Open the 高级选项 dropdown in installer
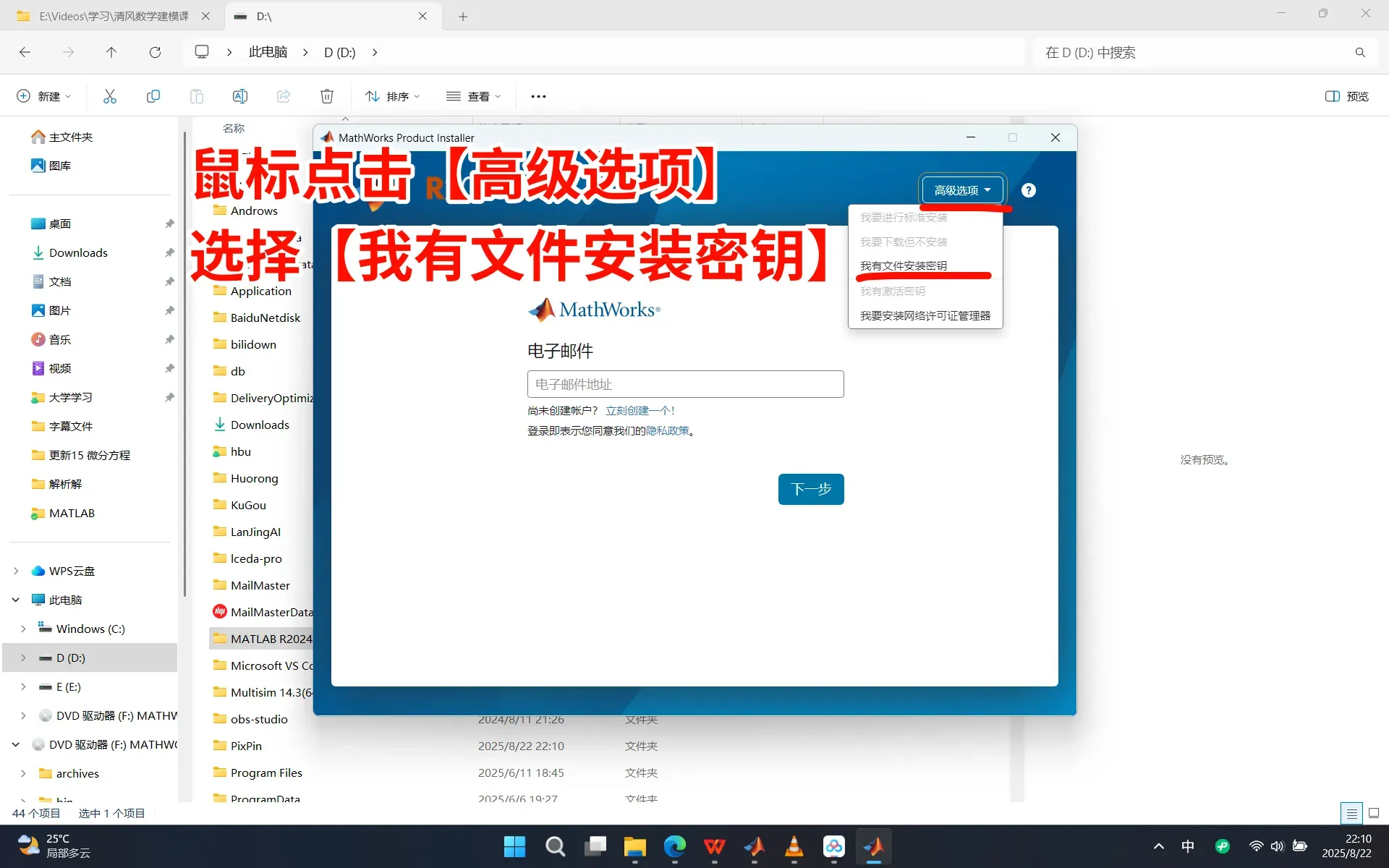Viewport: 1389px width, 868px height. 962,190
